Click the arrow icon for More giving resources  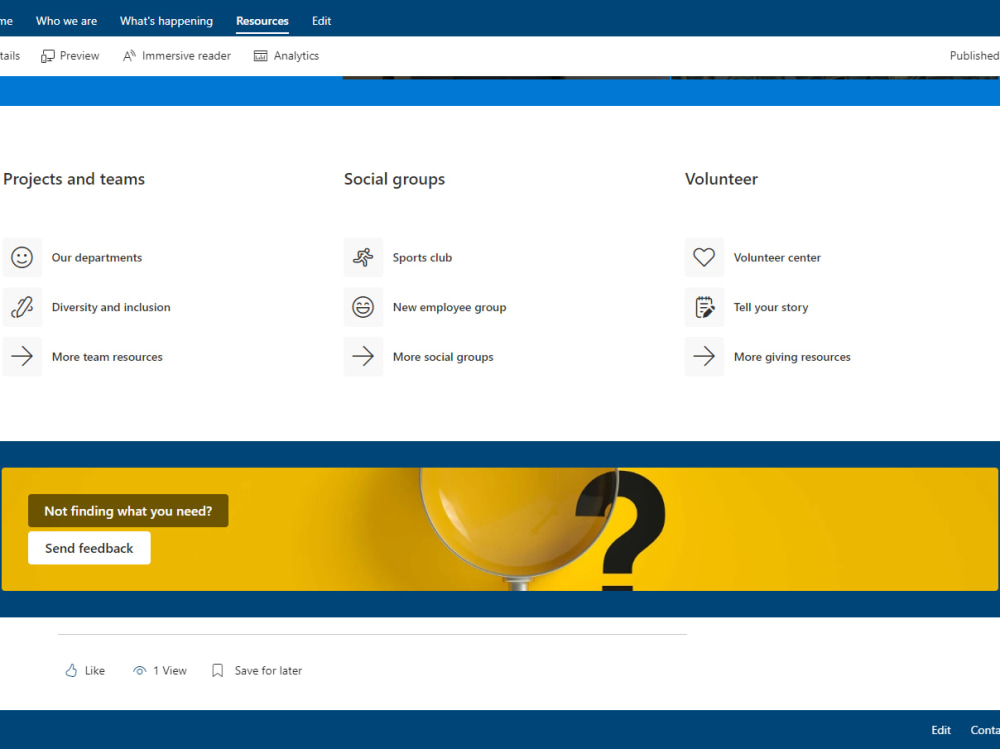pyautogui.click(x=704, y=356)
